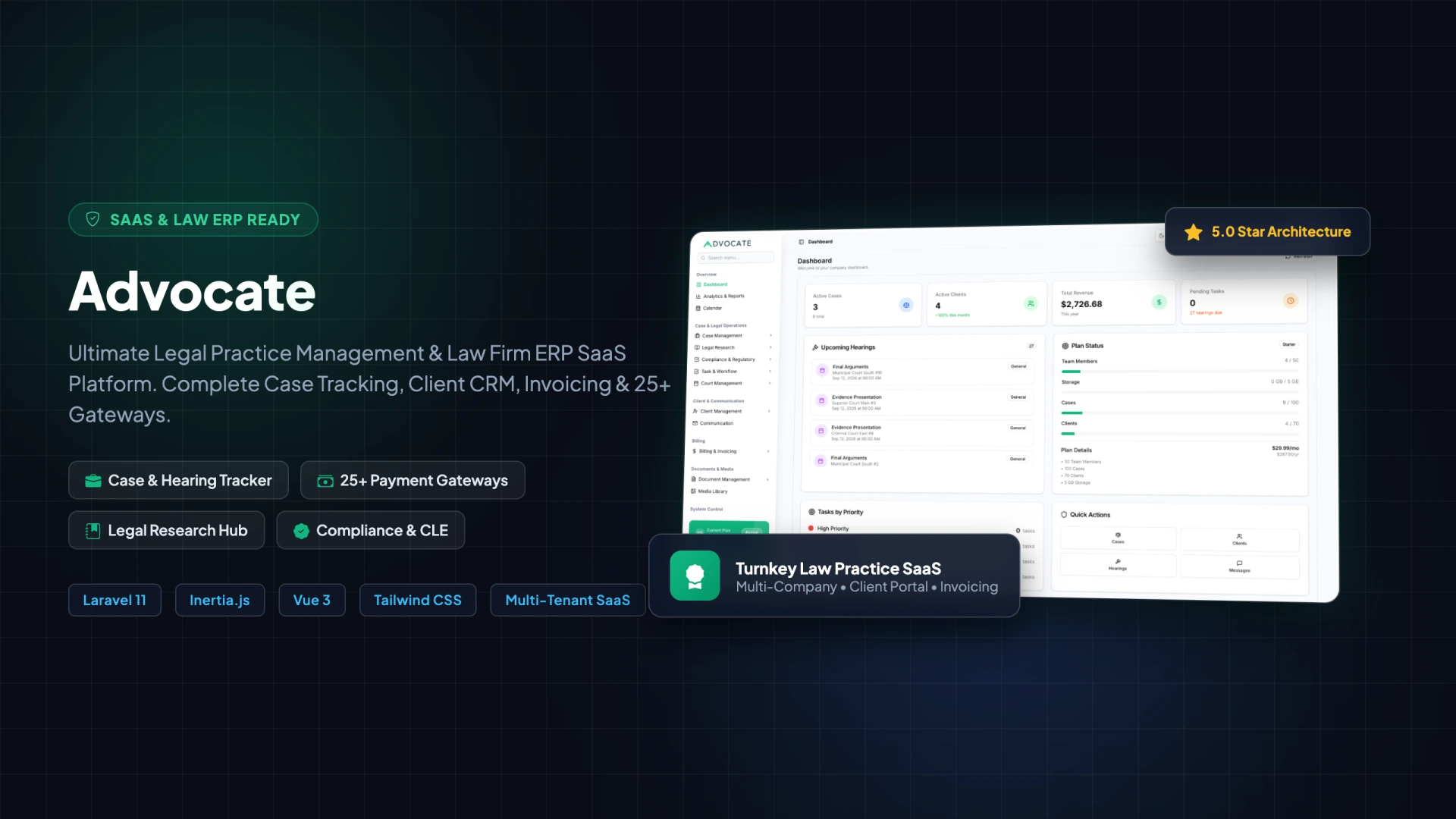Click the target icon beside Plan Status
The height and width of the screenshot is (819, 1456).
(1065, 346)
